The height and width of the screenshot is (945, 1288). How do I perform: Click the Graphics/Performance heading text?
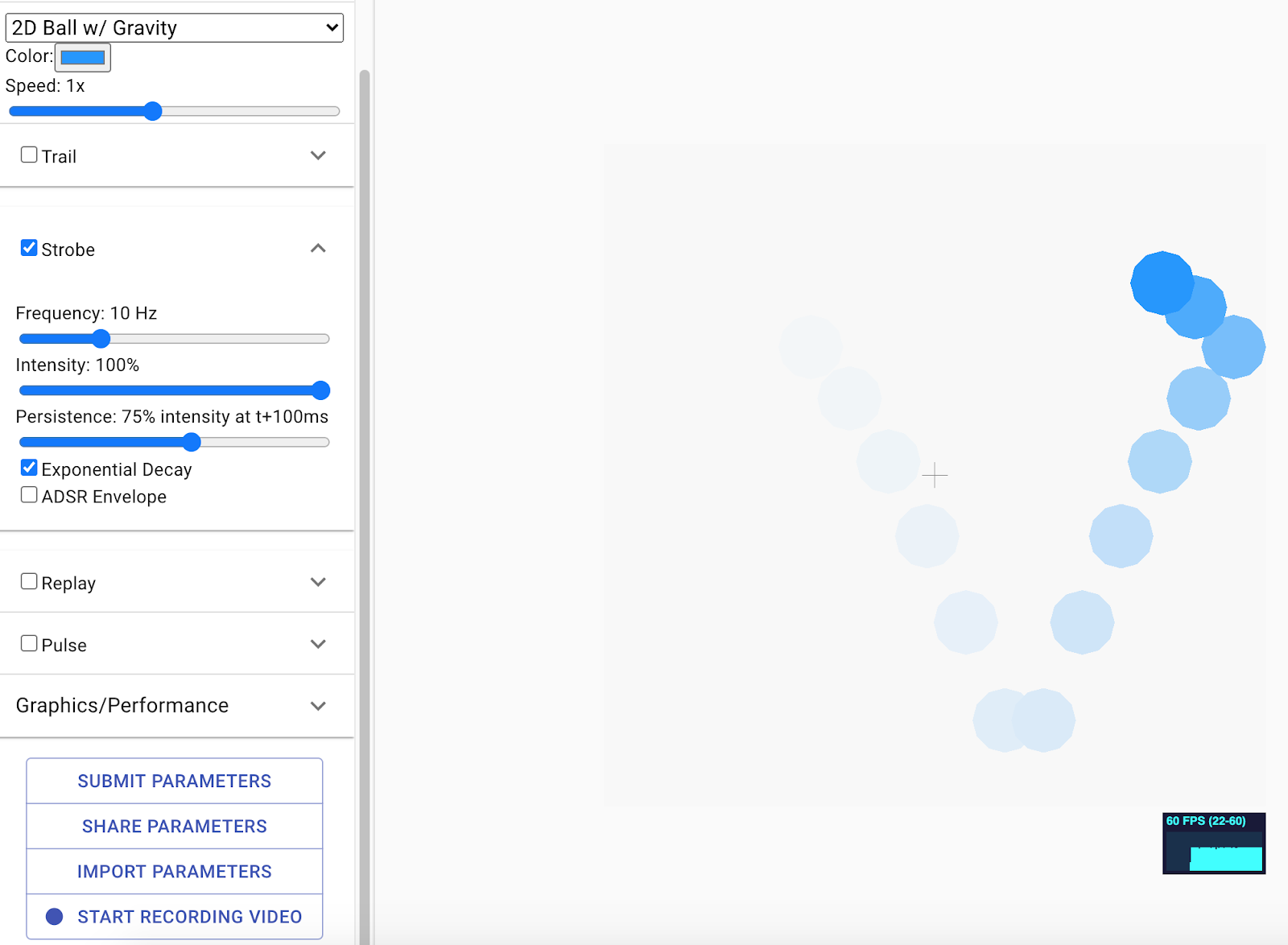tap(122, 705)
